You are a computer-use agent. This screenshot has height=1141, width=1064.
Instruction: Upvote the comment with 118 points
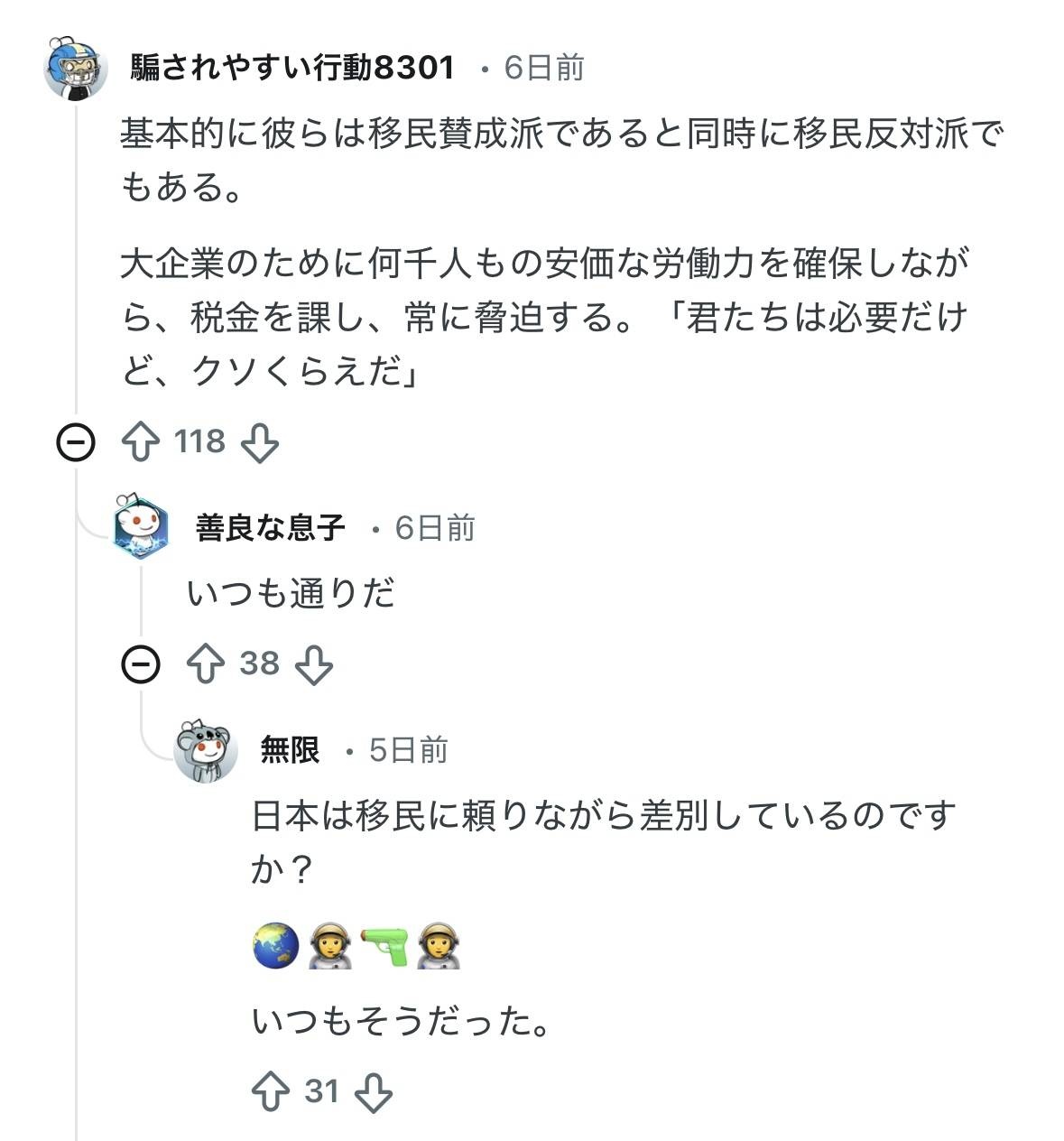[x=140, y=443]
